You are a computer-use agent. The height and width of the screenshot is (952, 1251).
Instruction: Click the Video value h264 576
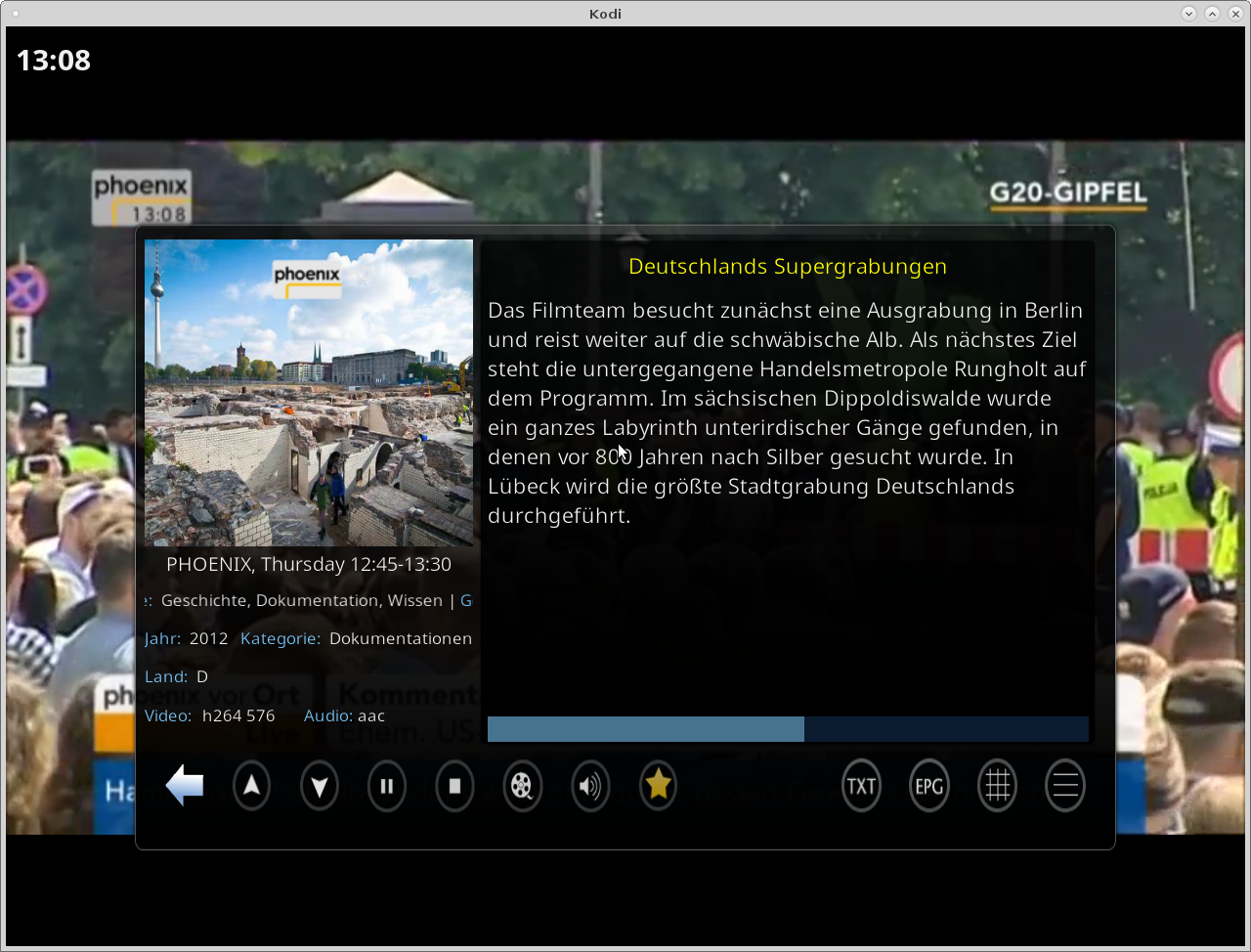pyautogui.click(x=238, y=715)
